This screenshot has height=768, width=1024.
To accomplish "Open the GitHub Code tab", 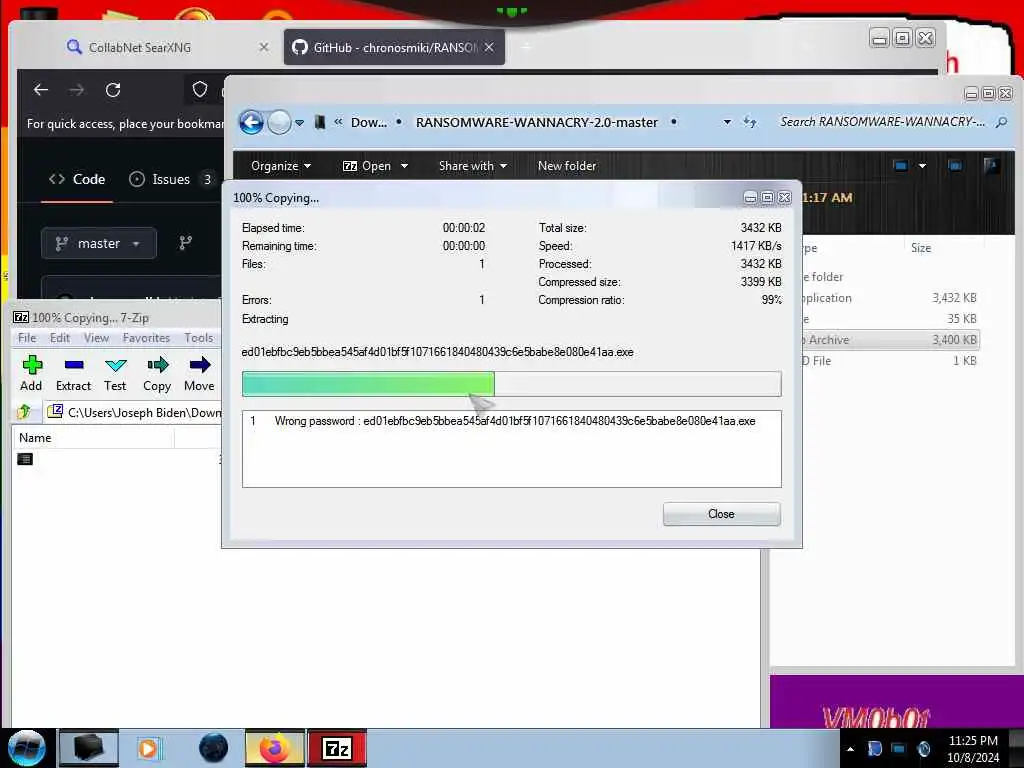I will pos(77,179).
